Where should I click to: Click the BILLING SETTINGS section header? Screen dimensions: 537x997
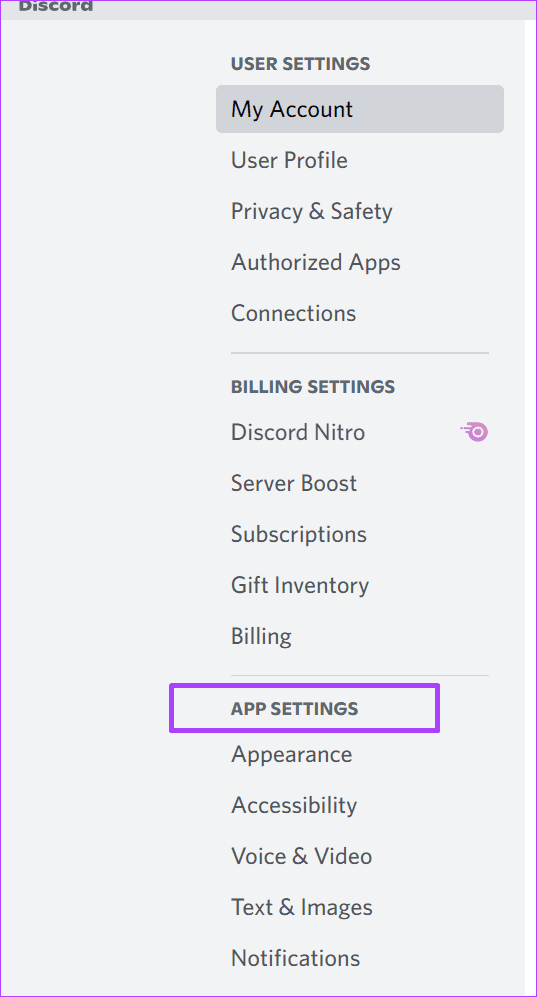click(x=313, y=387)
